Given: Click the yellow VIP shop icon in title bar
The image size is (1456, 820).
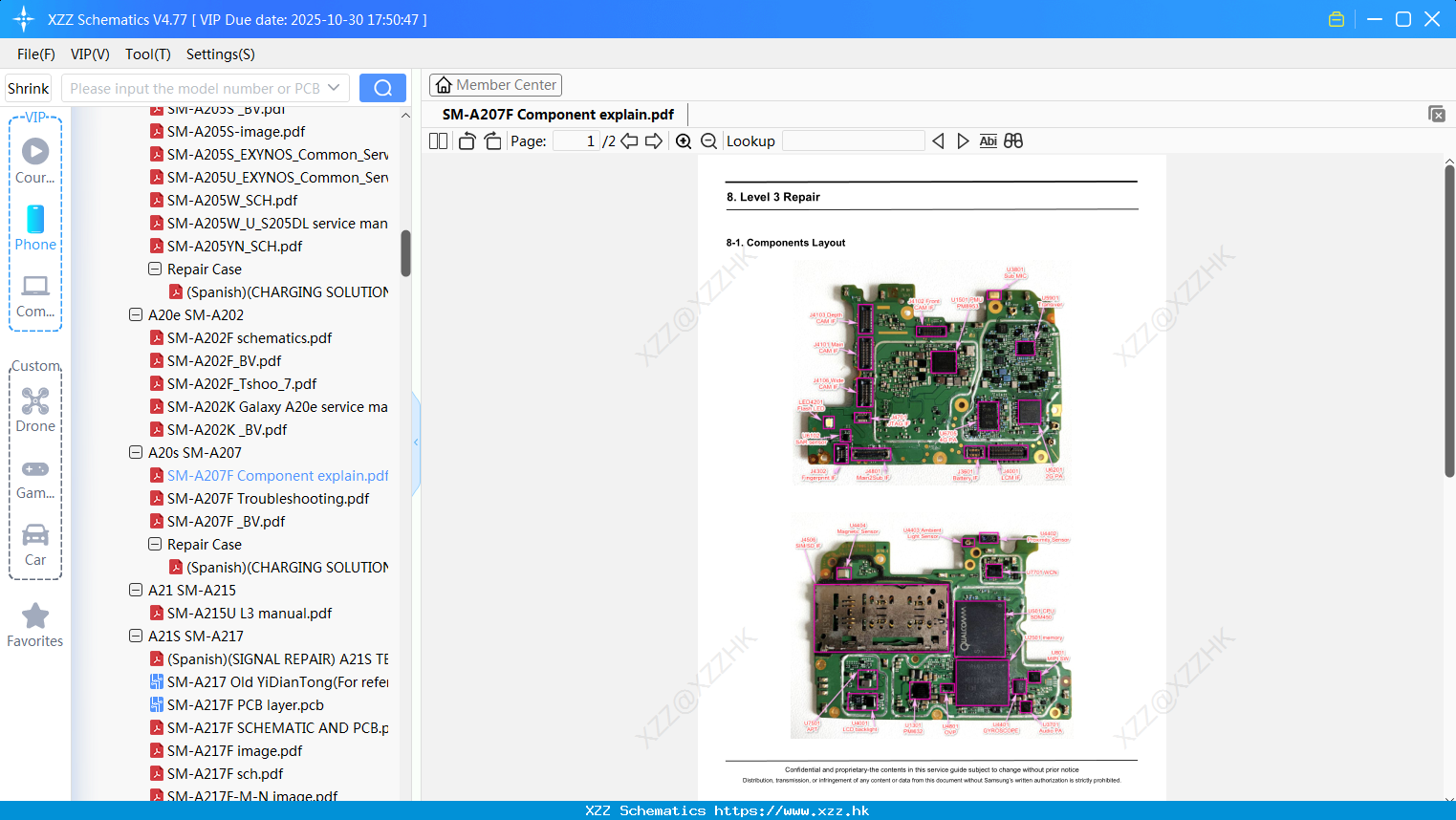Looking at the screenshot, I should [x=1336, y=19].
